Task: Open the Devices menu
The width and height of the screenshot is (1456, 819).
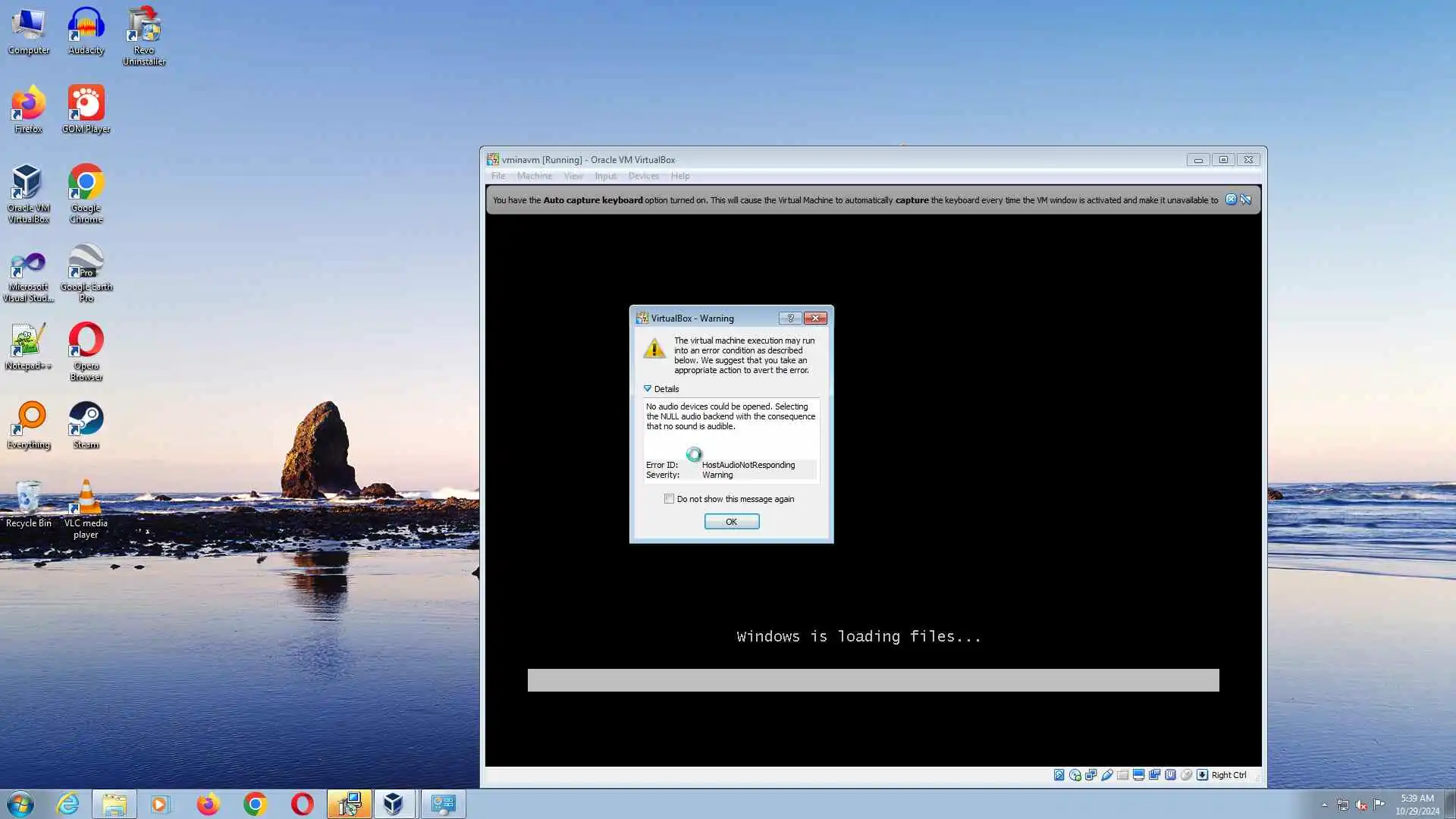Action: [643, 176]
